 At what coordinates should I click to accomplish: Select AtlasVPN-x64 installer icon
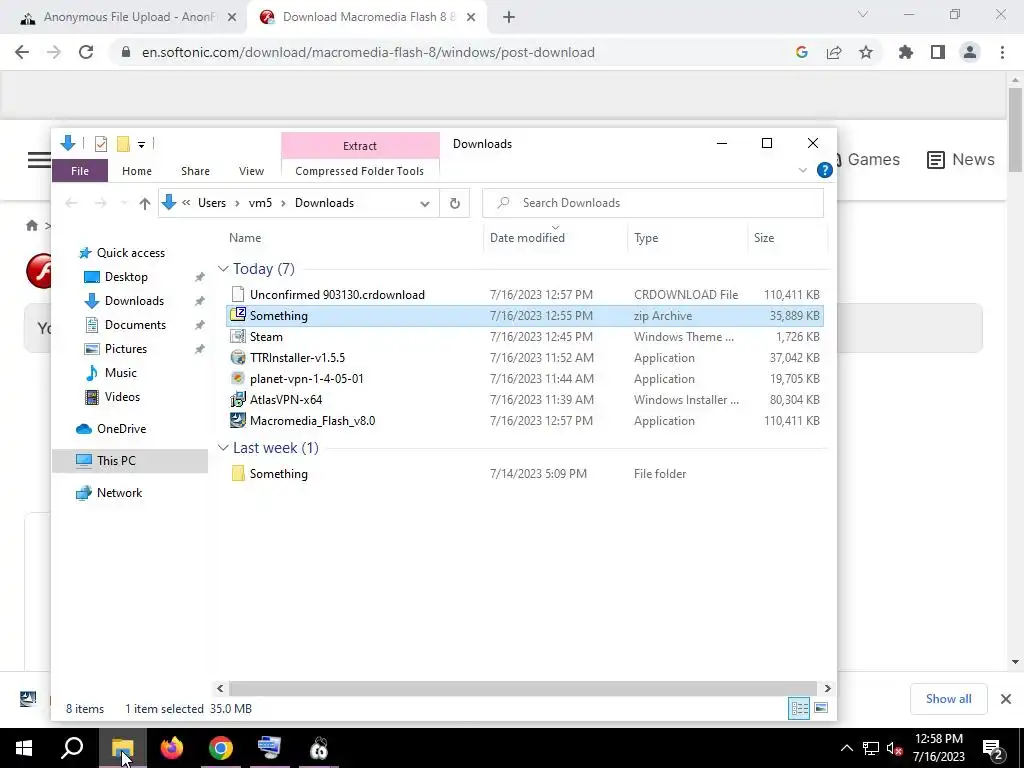[238, 400]
